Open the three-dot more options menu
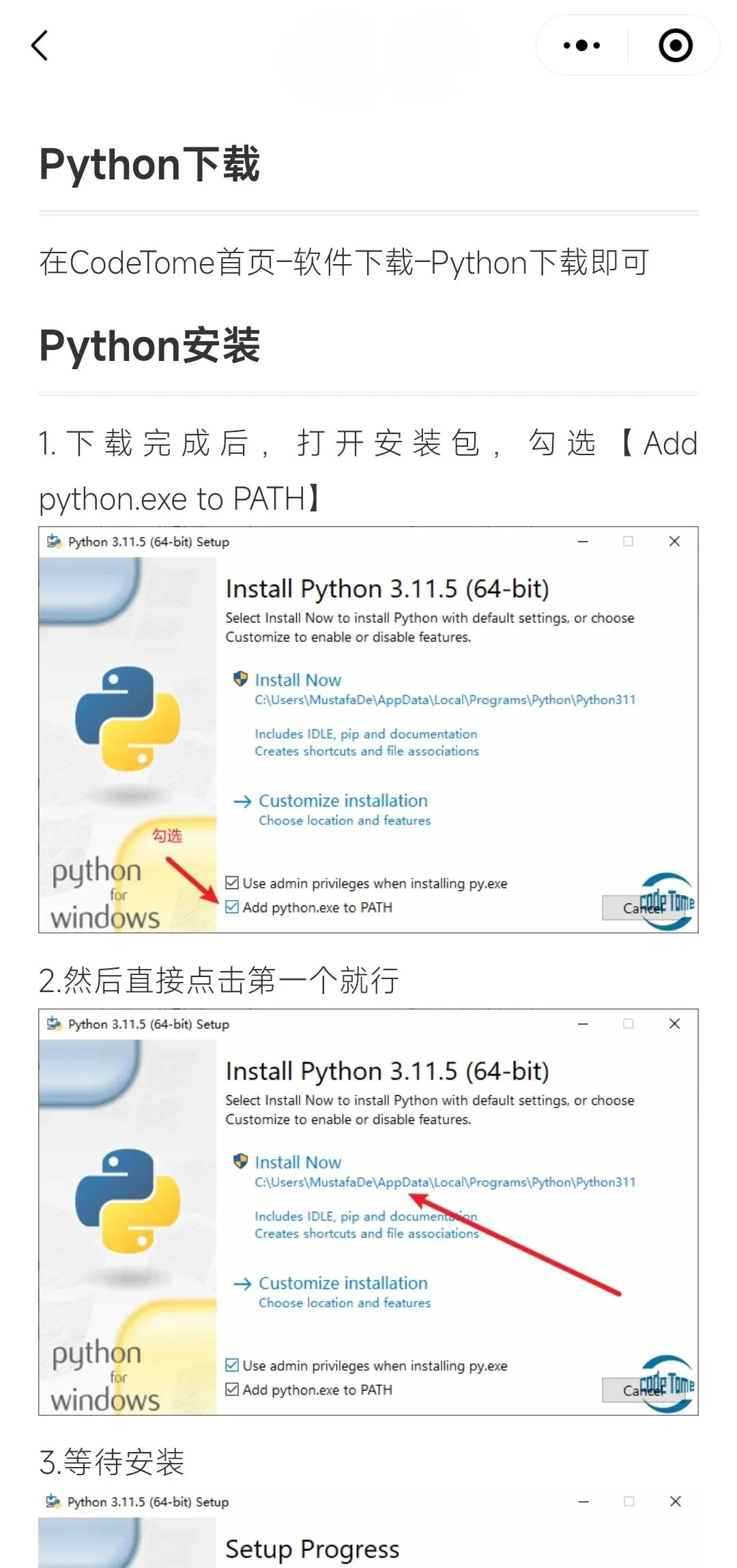This screenshot has height=1568, width=737. point(581,46)
